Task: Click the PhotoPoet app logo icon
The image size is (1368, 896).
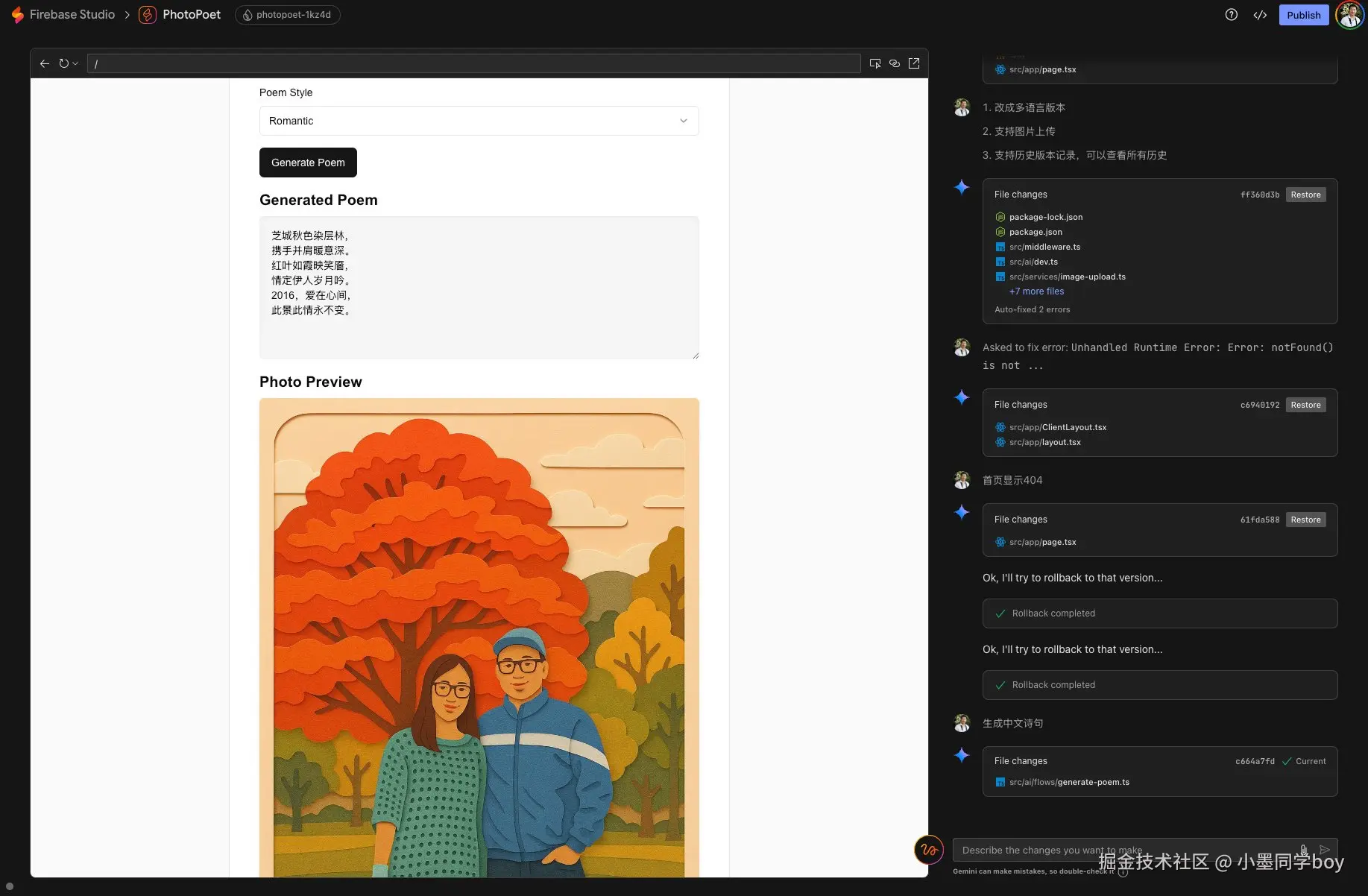Action: pyautogui.click(x=148, y=15)
